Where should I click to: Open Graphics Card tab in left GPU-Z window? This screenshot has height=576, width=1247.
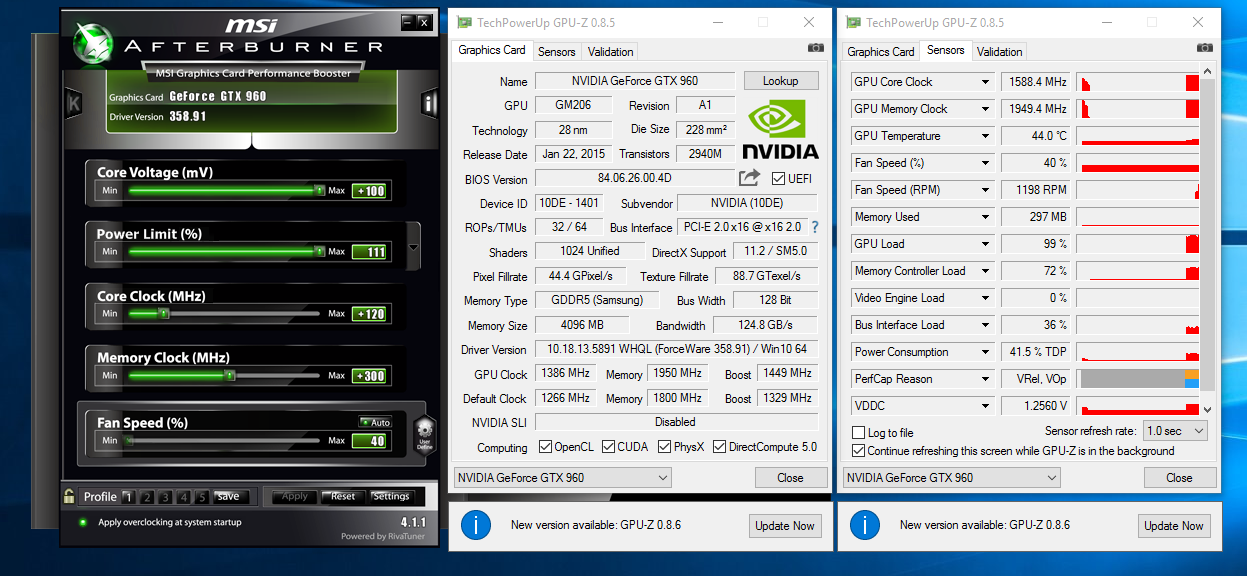point(492,50)
